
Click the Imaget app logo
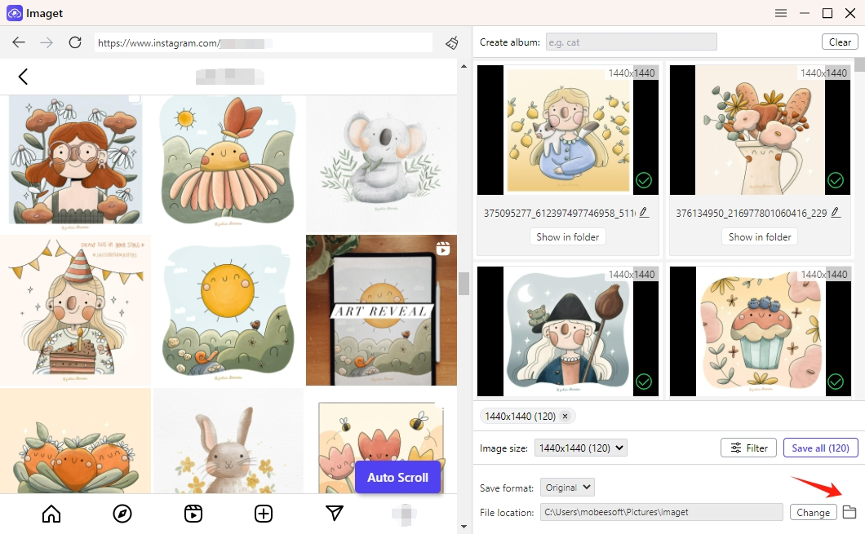pos(14,13)
